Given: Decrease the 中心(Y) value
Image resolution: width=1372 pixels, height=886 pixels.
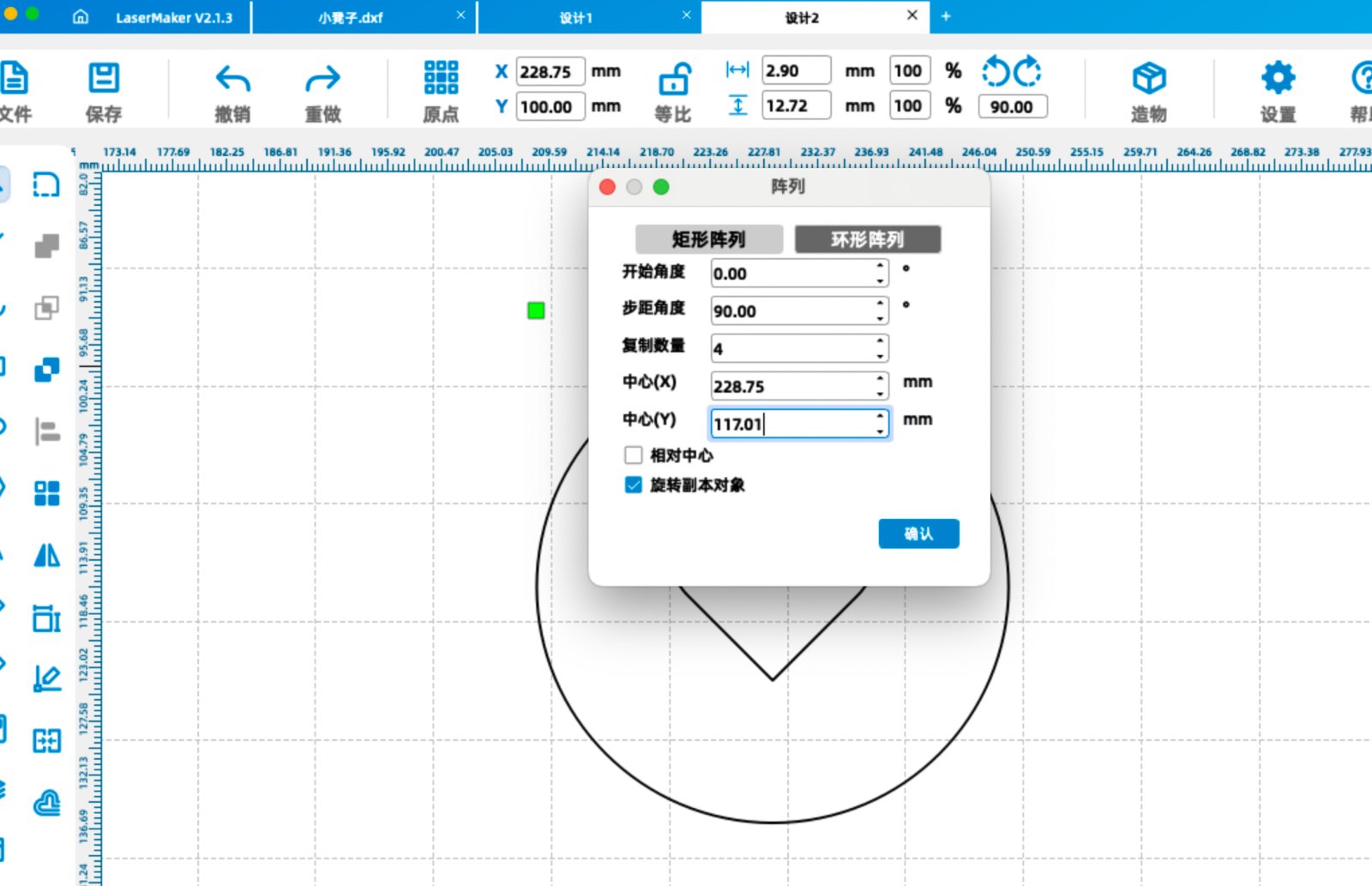Looking at the screenshot, I should tap(881, 431).
